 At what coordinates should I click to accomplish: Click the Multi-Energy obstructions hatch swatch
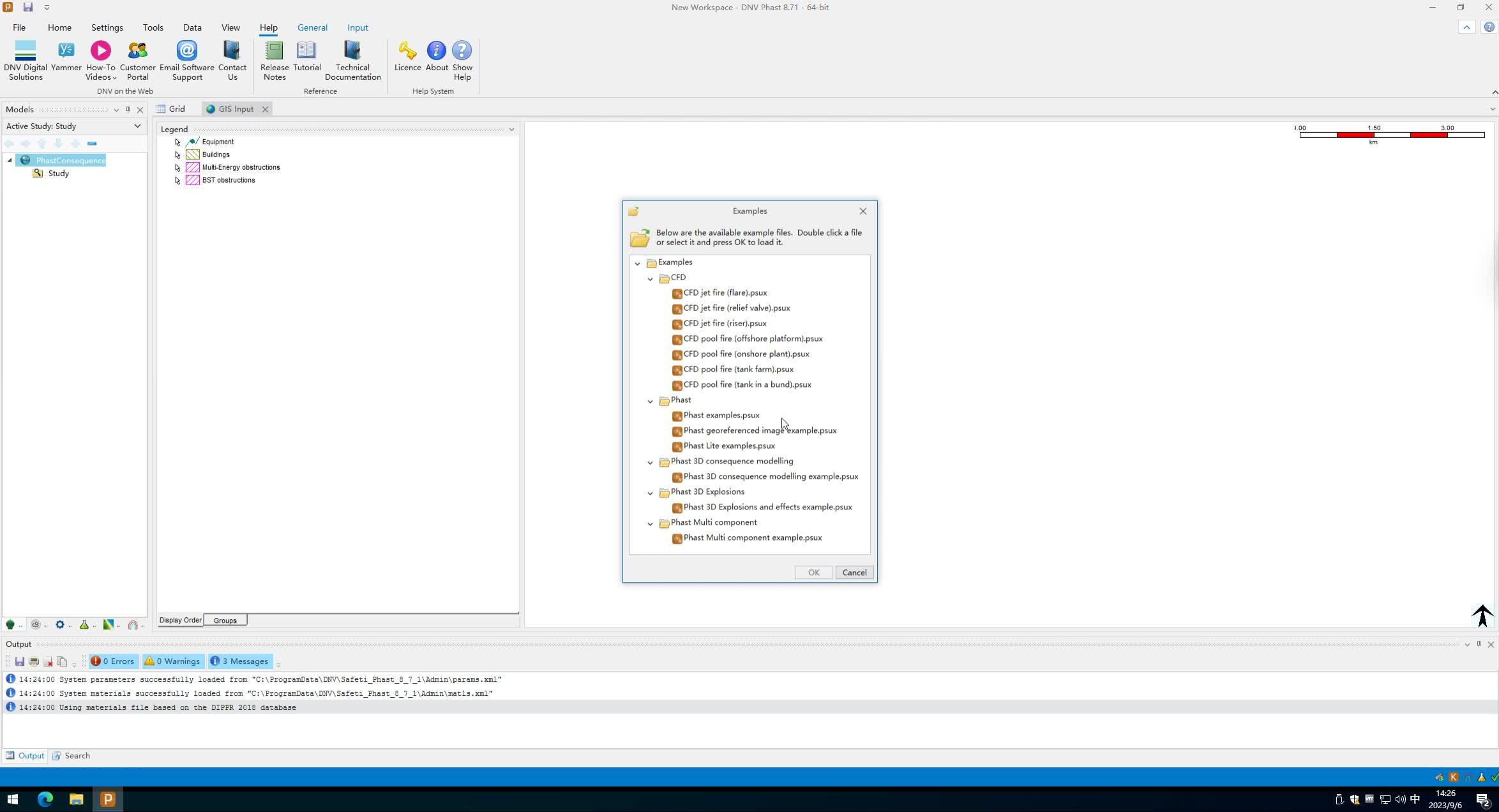[192, 167]
